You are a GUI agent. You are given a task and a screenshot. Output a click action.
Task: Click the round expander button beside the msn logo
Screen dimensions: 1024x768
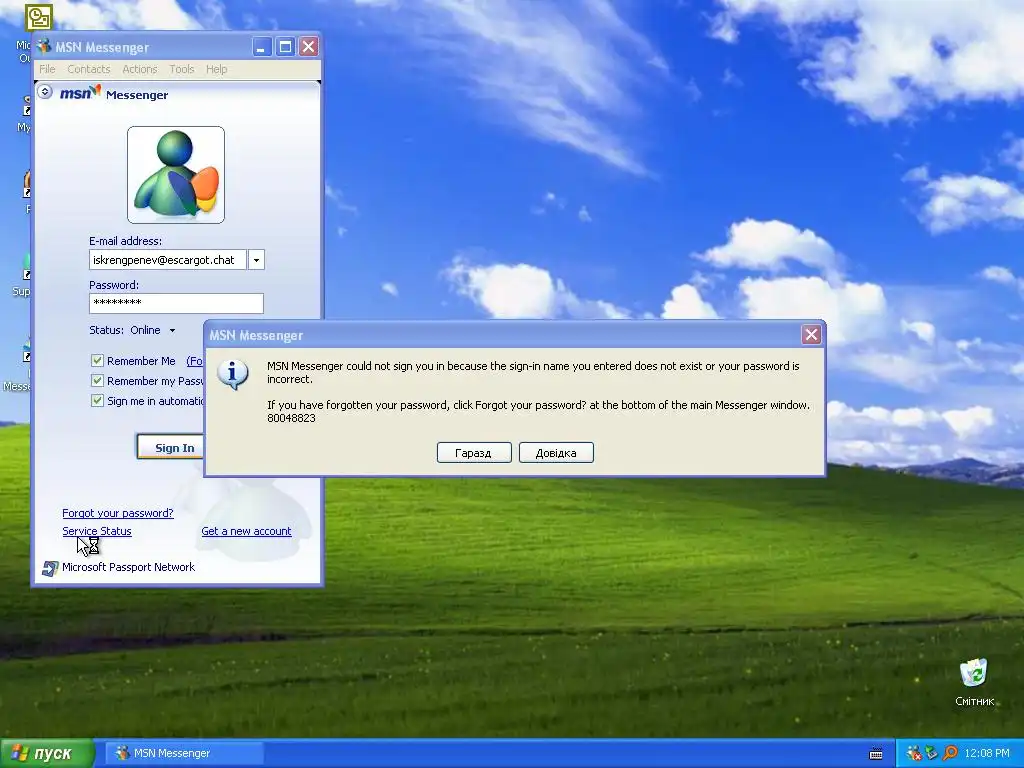(x=45, y=91)
